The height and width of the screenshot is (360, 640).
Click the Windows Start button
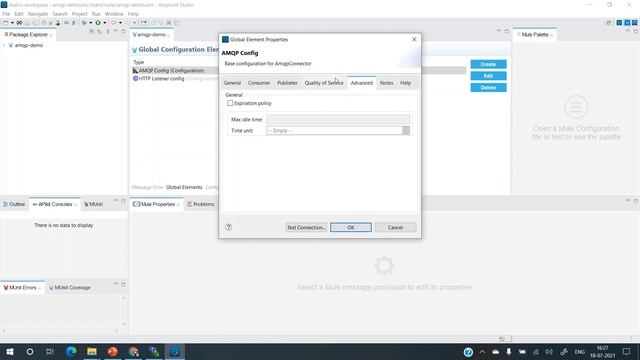10,351
